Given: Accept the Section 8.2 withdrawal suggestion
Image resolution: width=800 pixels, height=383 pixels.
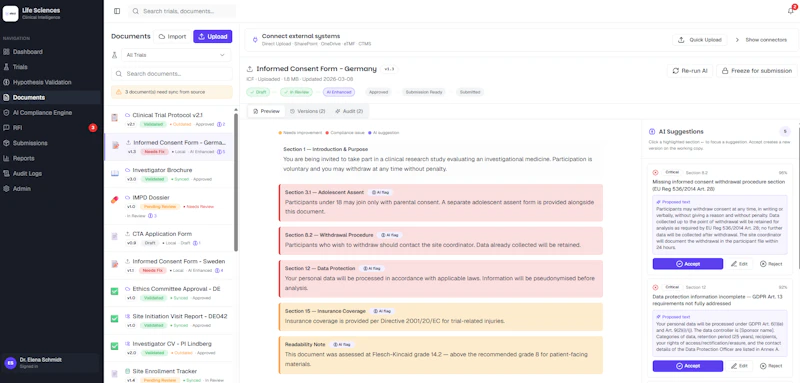Looking at the screenshot, I should [x=687, y=264].
